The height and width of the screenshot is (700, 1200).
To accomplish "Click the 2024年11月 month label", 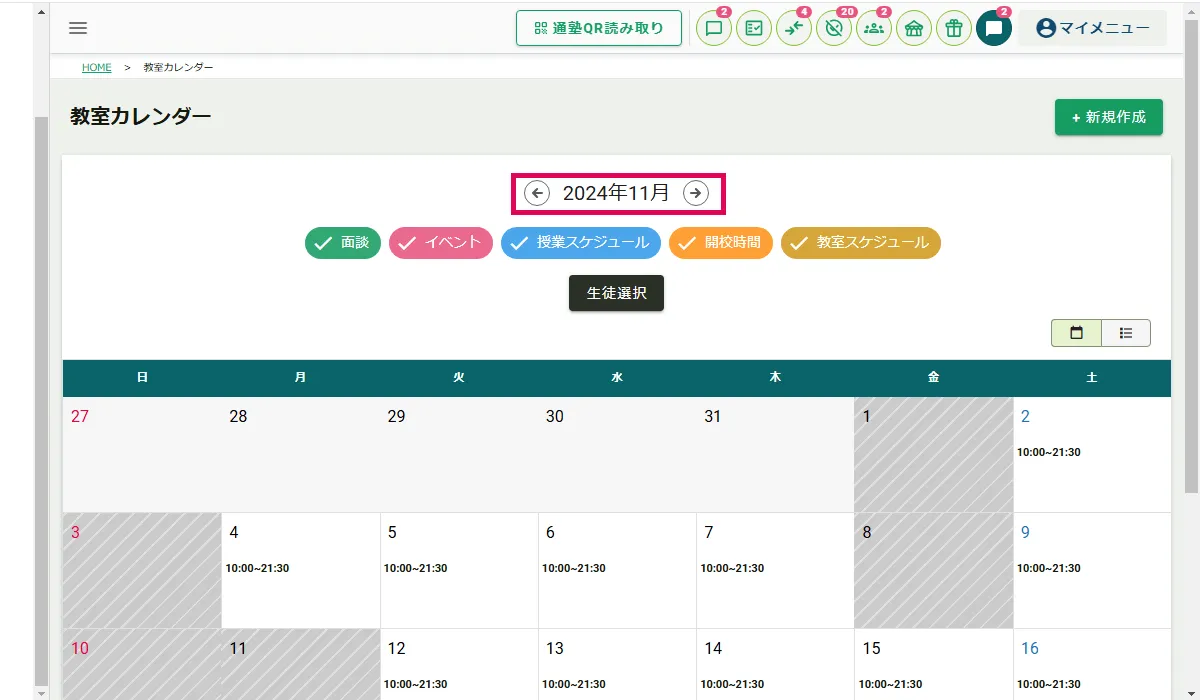I will [x=616, y=193].
